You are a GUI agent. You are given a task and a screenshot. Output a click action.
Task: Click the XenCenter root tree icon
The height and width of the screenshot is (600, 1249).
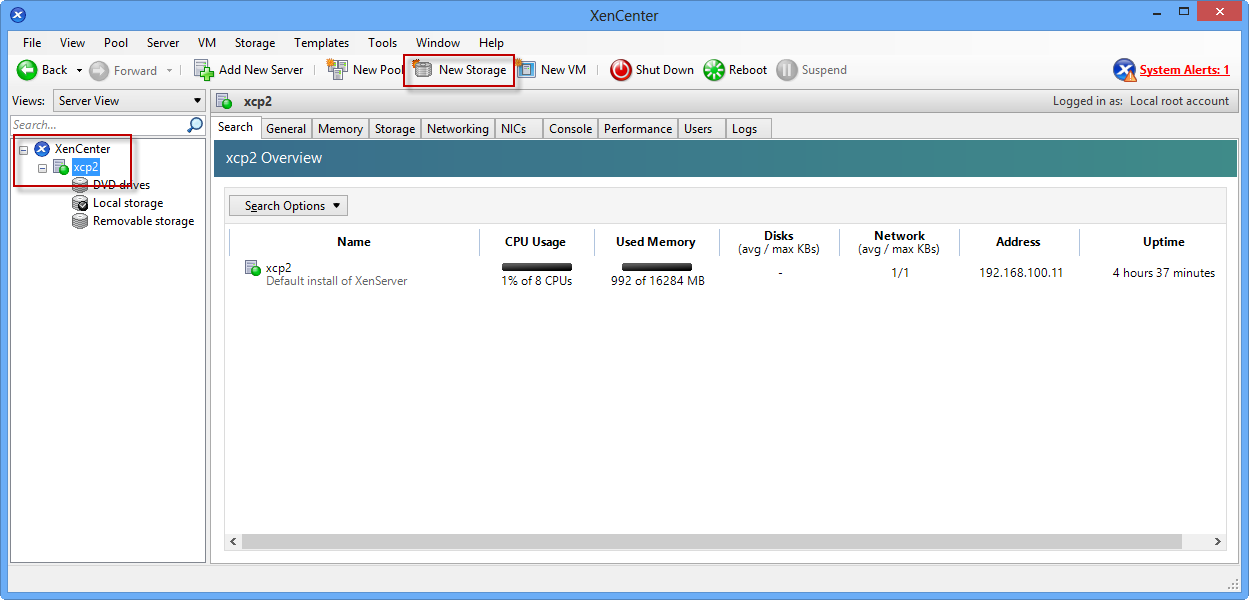(x=42, y=149)
